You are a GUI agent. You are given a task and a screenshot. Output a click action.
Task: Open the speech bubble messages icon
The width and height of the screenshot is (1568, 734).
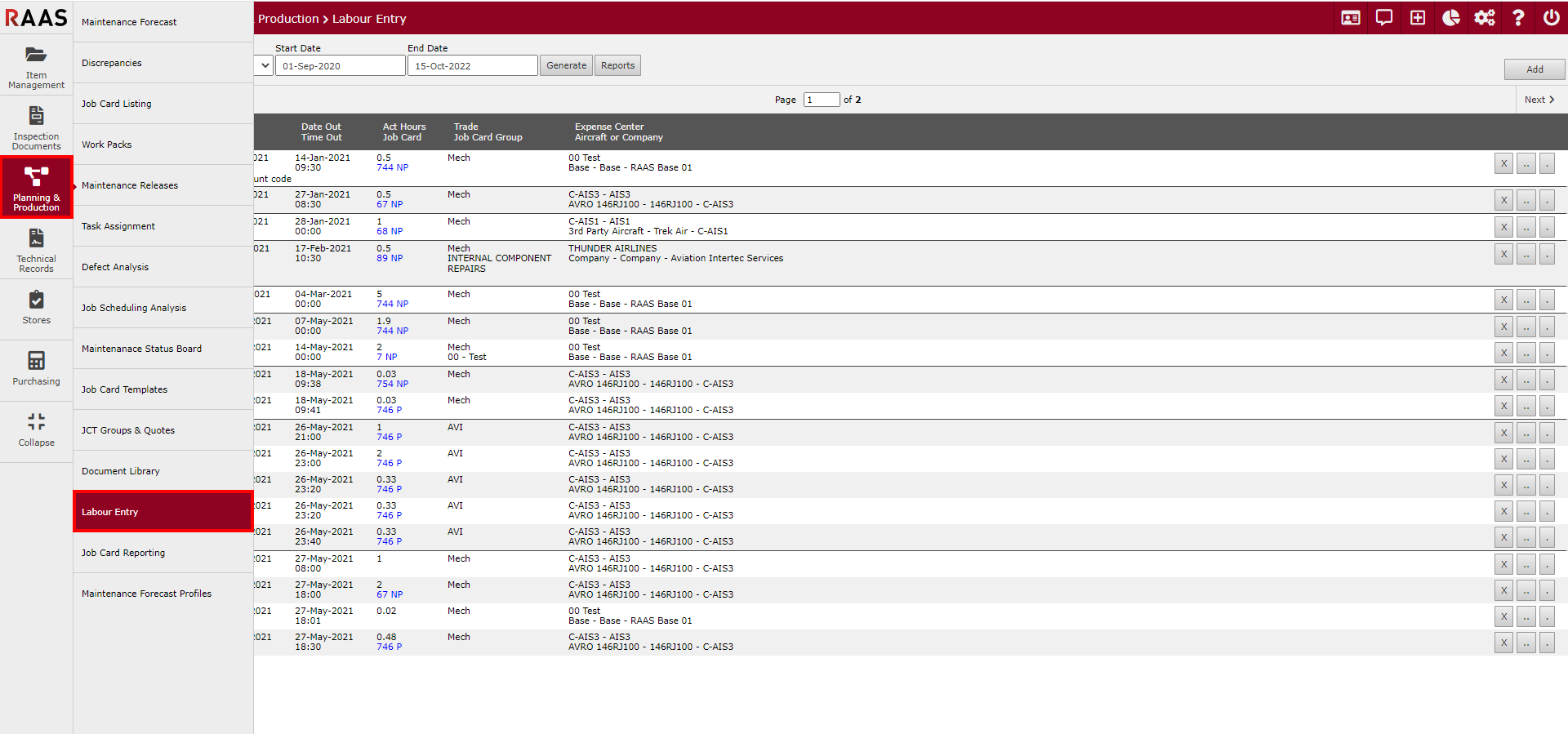click(x=1384, y=18)
